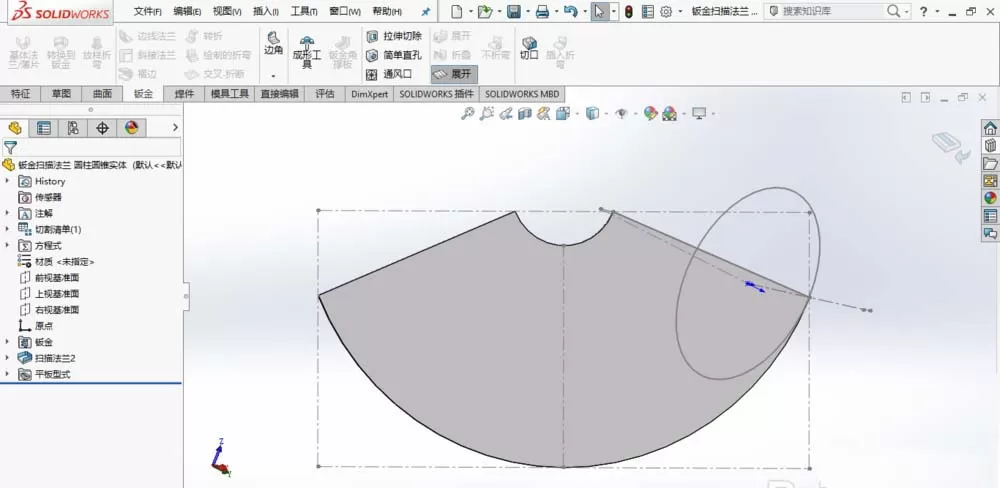Expand the History tree node
Image resolution: width=1000 pixels, height=488 pixels.
point(7,181)
